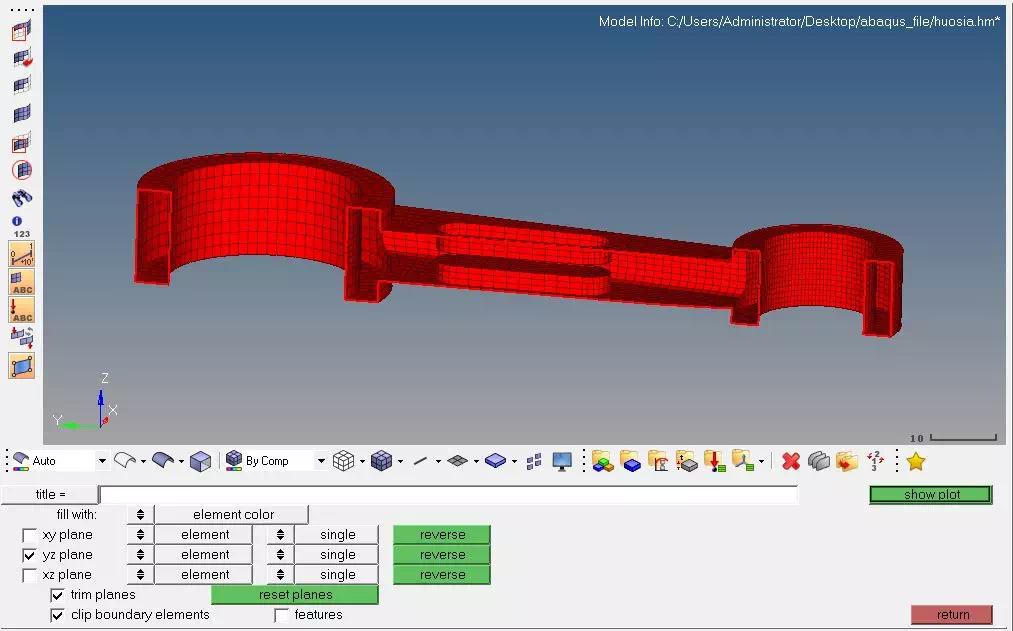1013x631 pixels.
Task: Click the 123 numbers icon in sidebar
Action: coord(22,234)
